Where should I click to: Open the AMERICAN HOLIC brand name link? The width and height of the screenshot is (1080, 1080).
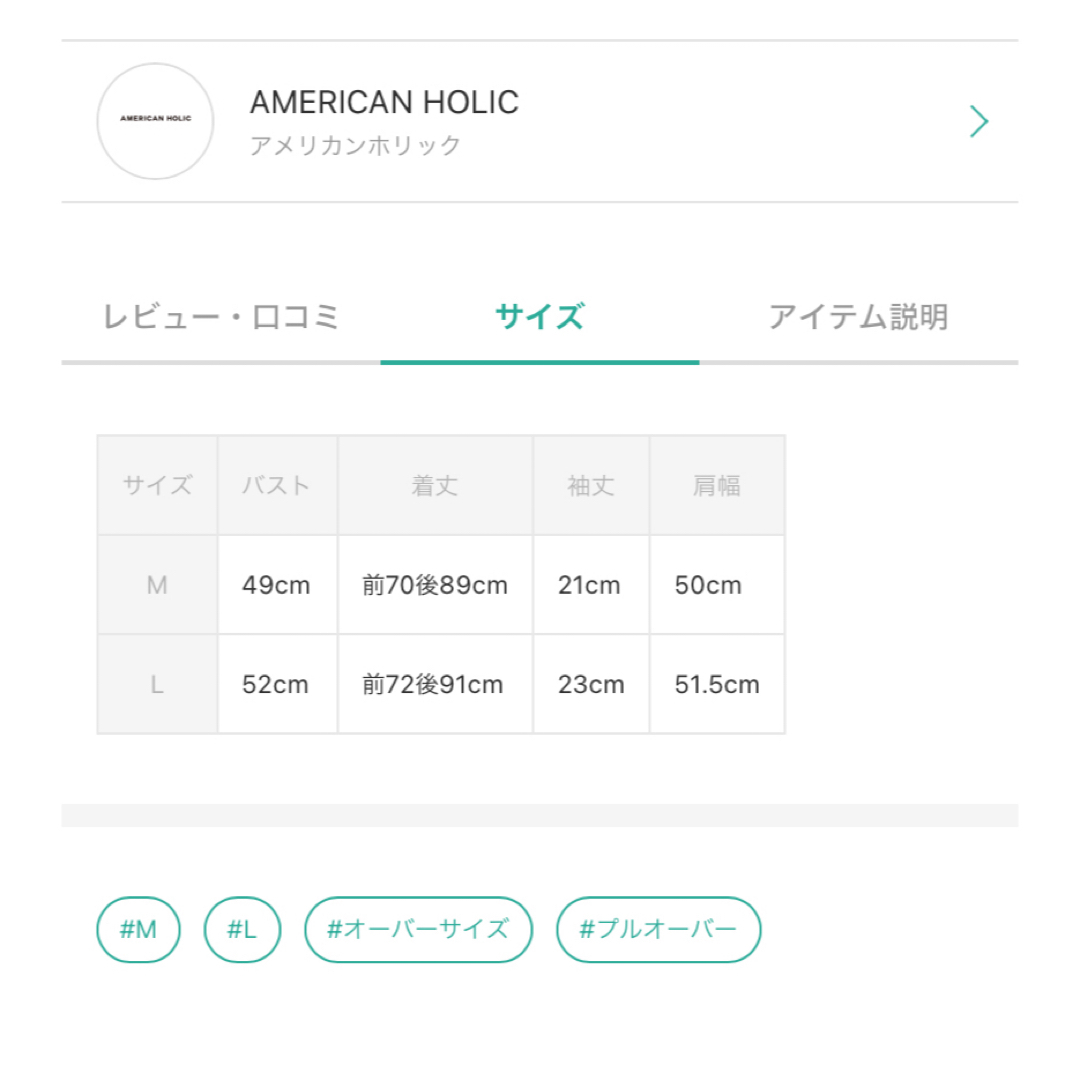(384, 102)
